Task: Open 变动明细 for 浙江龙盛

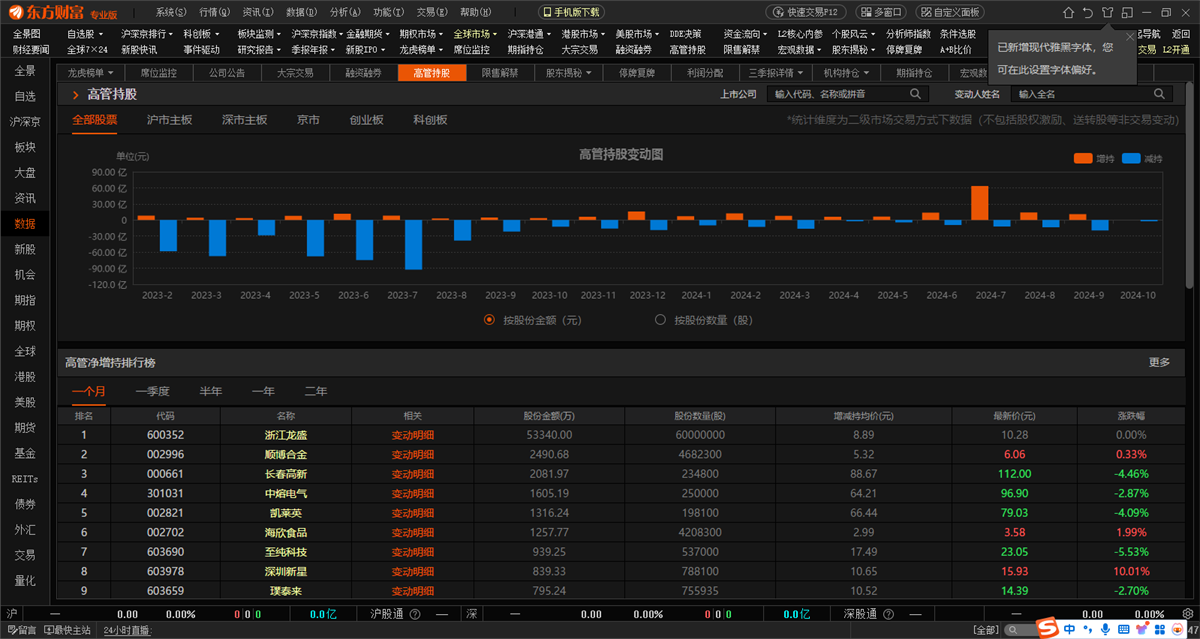Action: coord(413,435)
